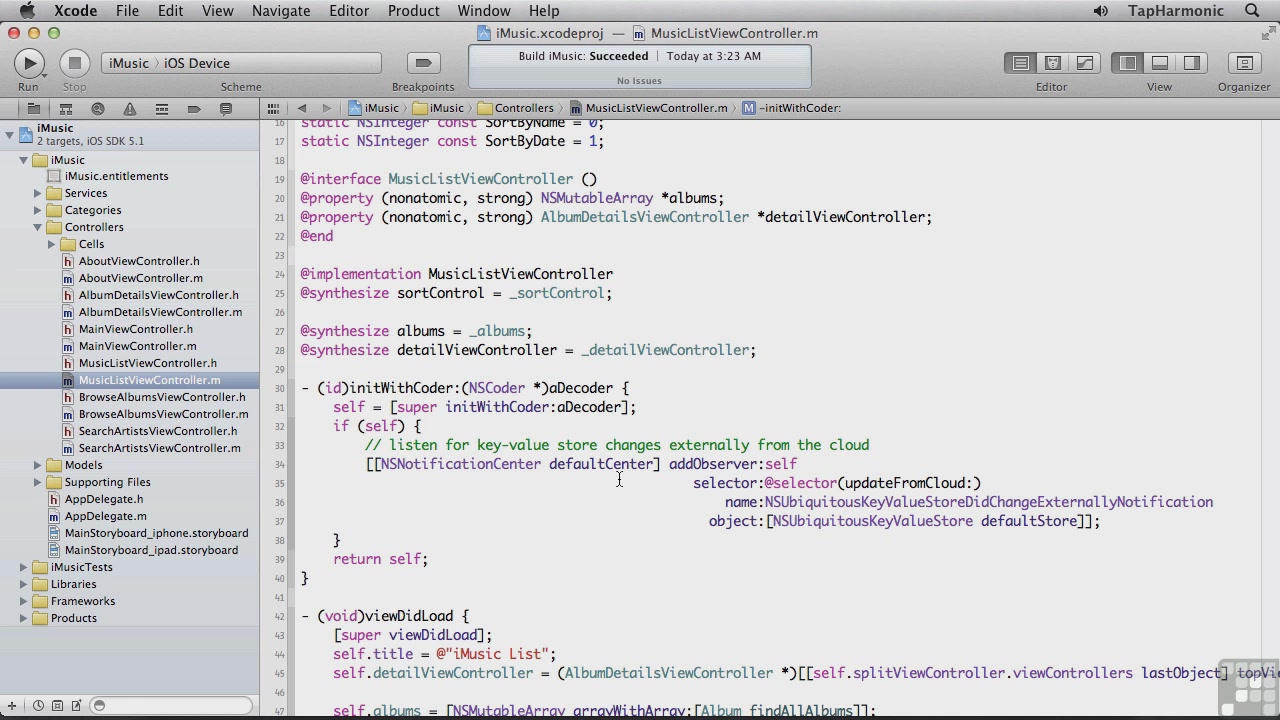
Task: Expand the Products group
Action: tap(23, 618)
